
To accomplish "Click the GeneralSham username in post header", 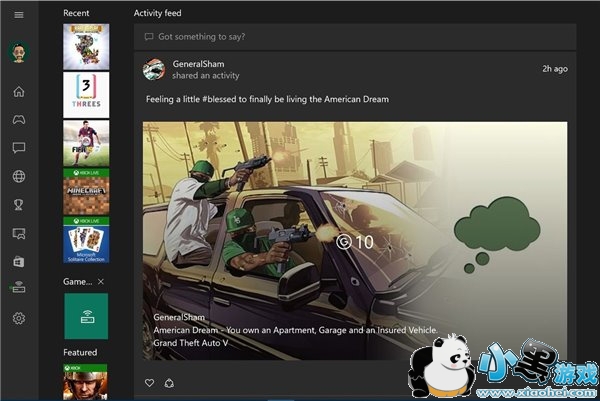I will coord(198,64).
